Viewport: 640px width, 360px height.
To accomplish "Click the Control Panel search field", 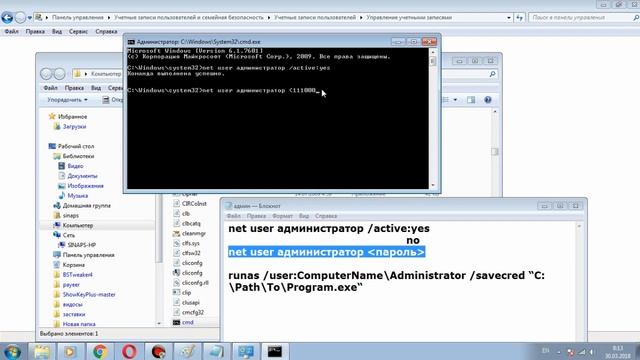I will (x=580, y=18).
